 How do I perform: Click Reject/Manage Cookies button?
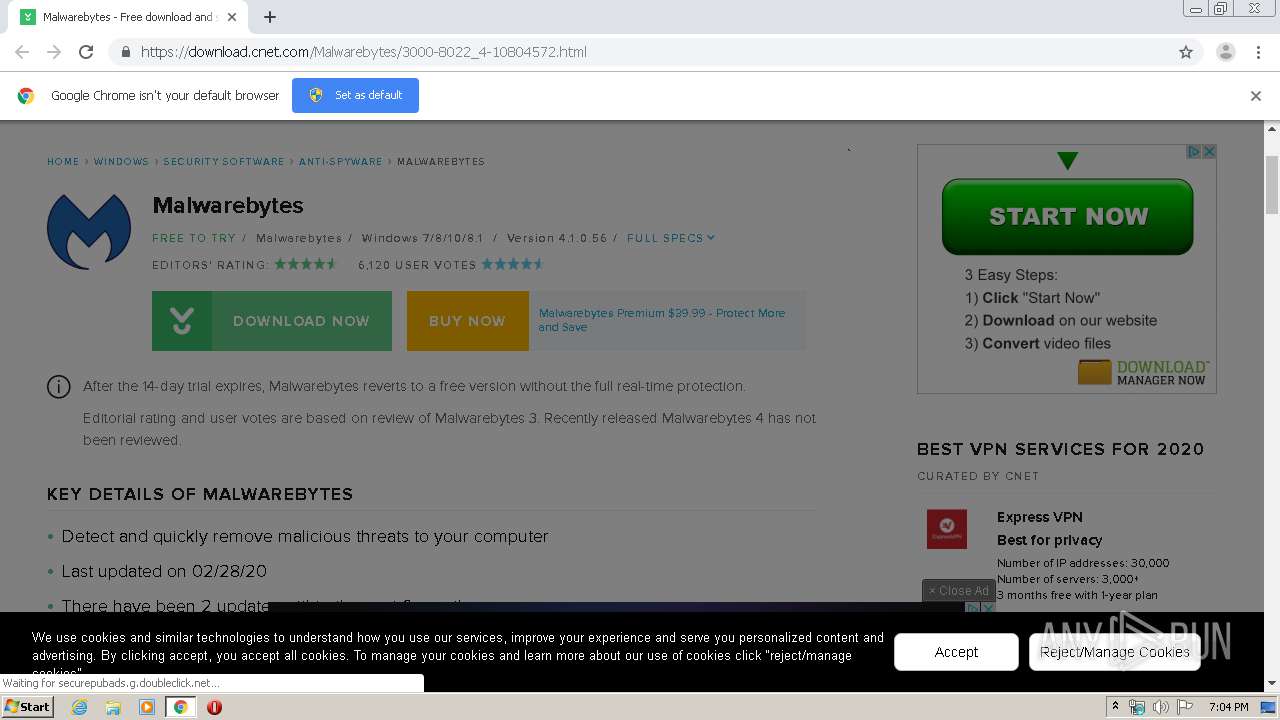pyautogui.click(x=1114, y=652)
